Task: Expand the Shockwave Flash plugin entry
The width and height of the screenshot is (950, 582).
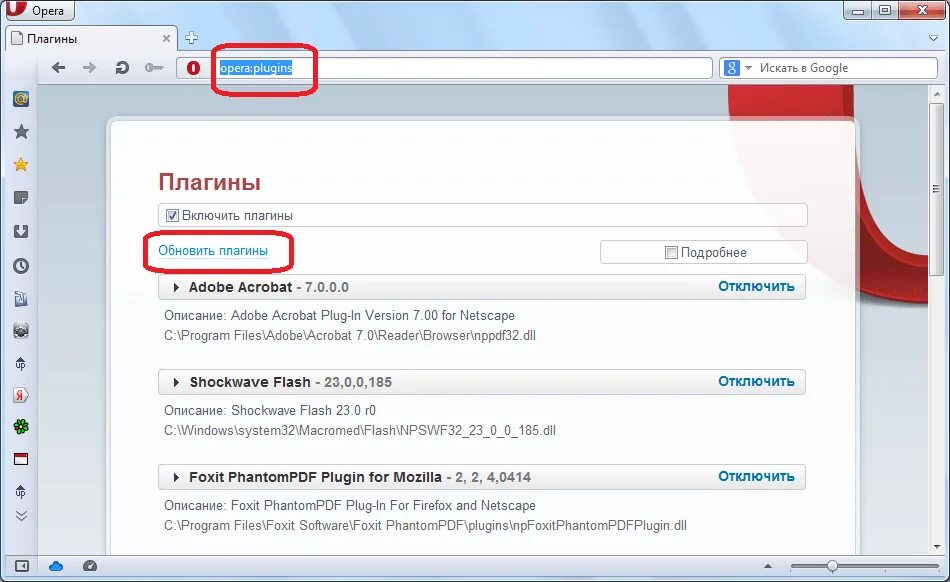Action: [x=176, y=383]
